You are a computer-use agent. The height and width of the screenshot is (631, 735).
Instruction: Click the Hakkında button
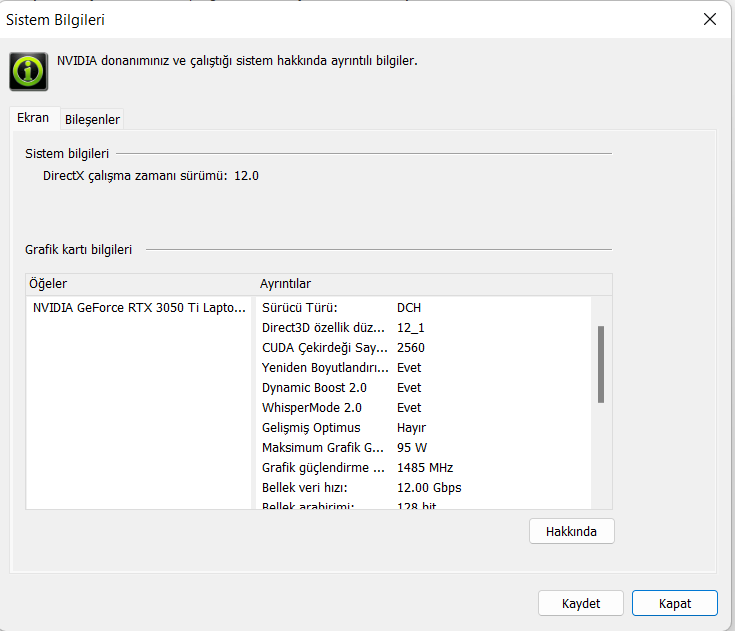(571, 531)
